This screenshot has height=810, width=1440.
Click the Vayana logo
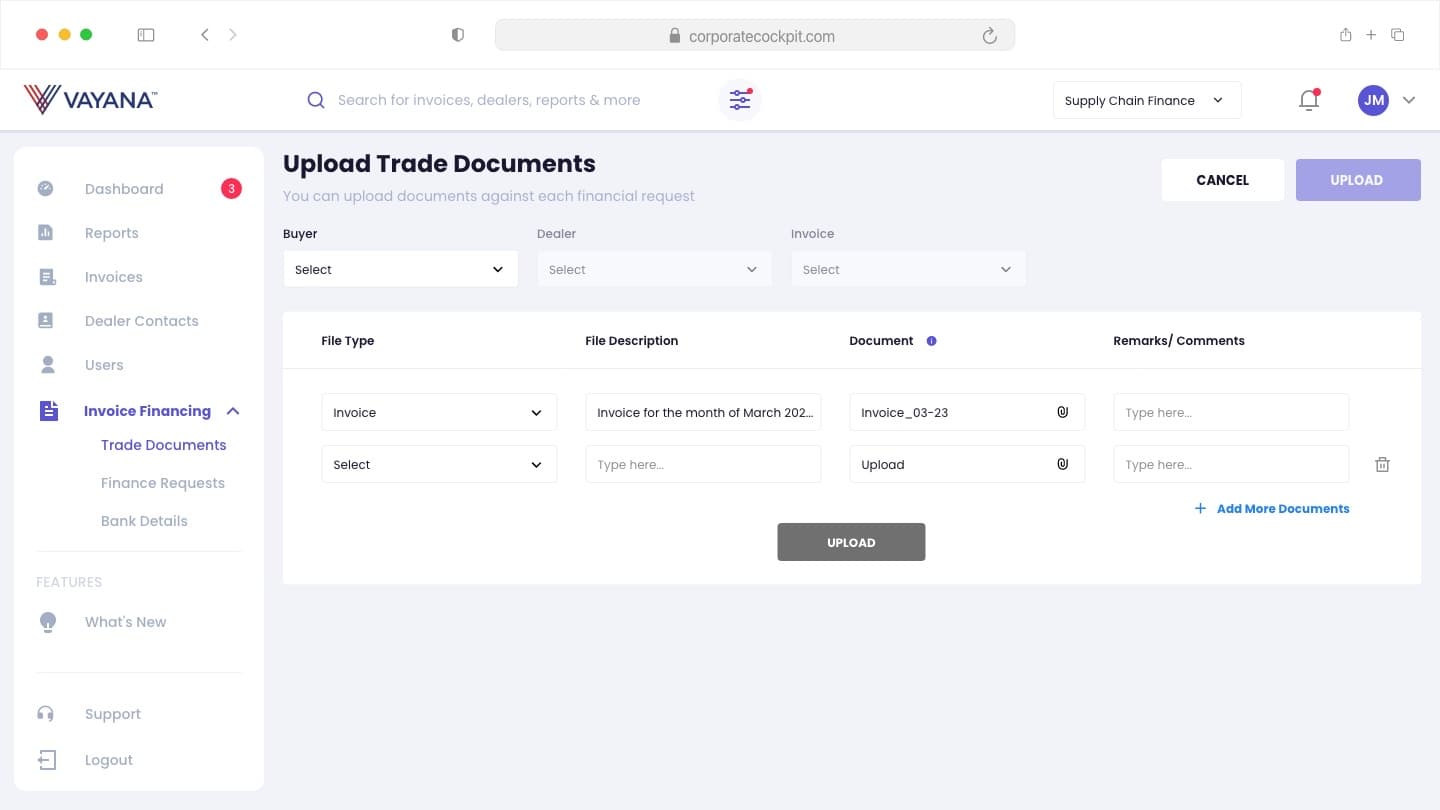pyautogui.click(x=90, y=99)
